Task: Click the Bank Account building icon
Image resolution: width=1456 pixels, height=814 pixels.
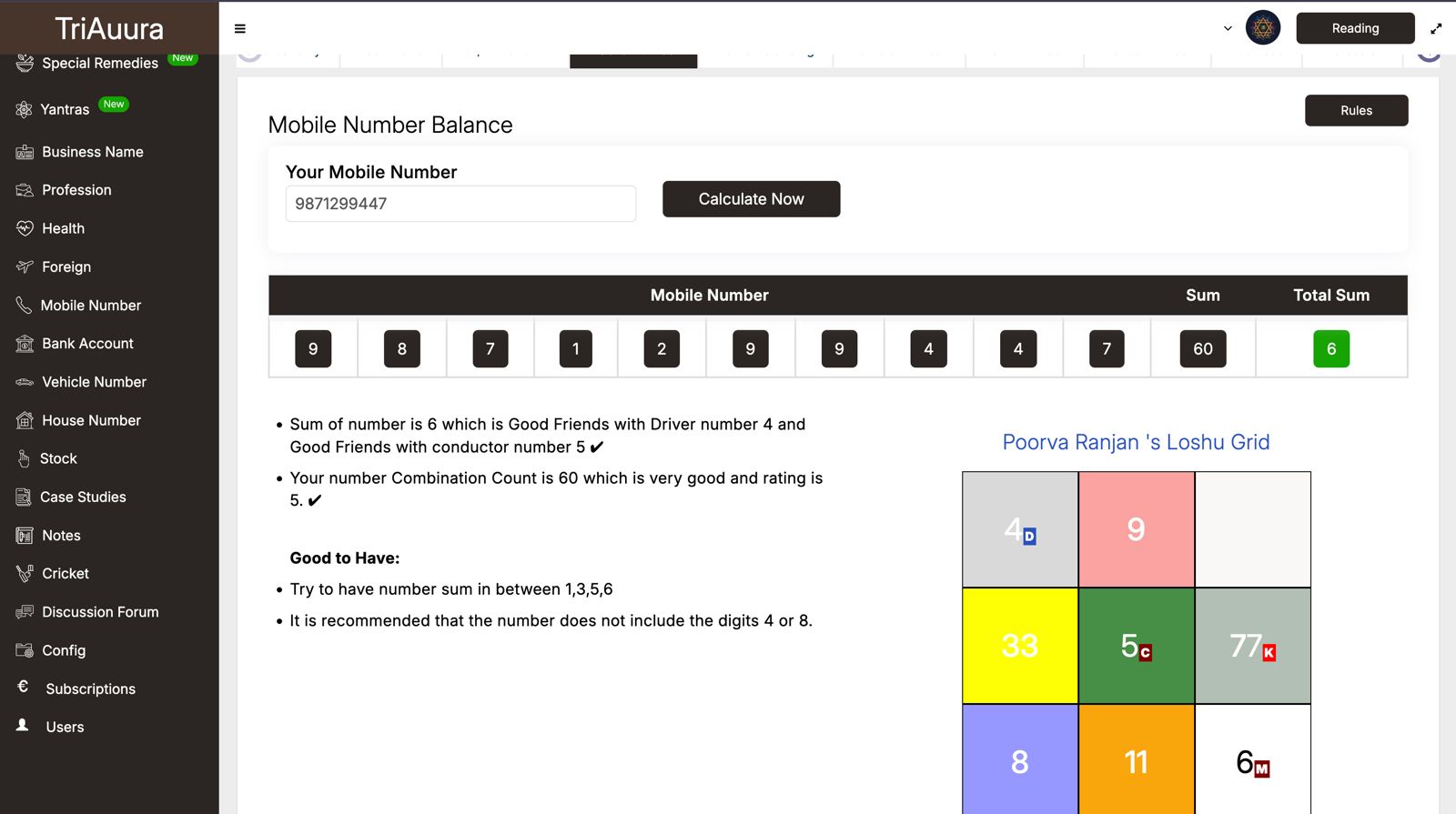Action: point(25,344)
